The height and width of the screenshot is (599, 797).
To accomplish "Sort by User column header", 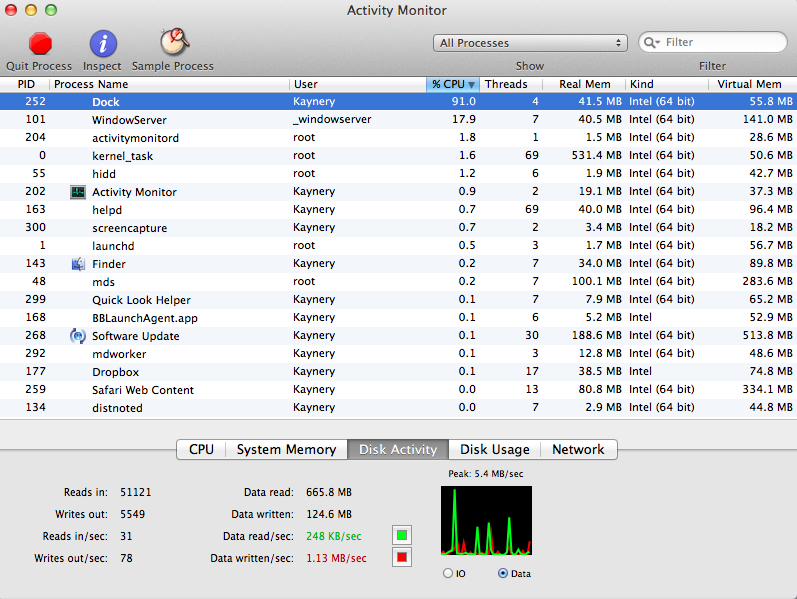I will (x=358, y=84).
